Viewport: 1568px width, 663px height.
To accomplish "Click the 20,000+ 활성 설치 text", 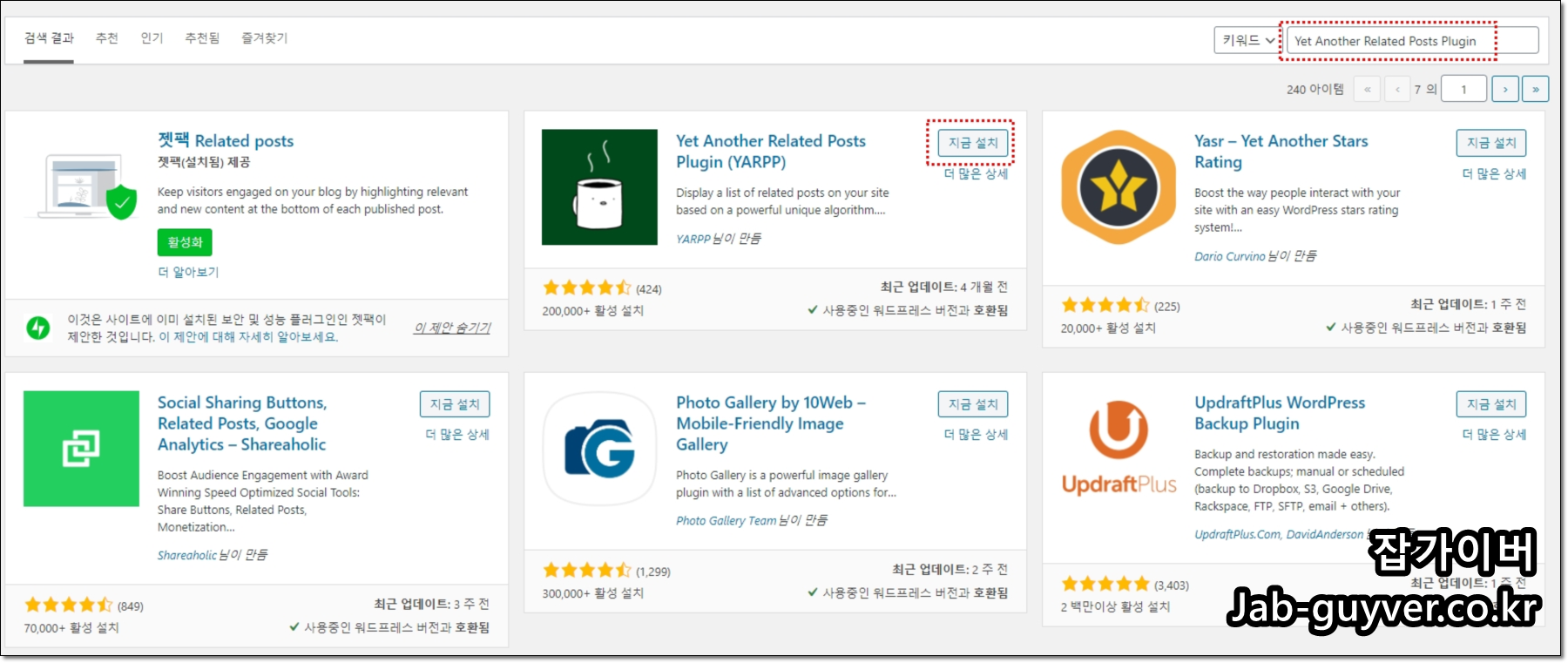I will coord(1108,328).
